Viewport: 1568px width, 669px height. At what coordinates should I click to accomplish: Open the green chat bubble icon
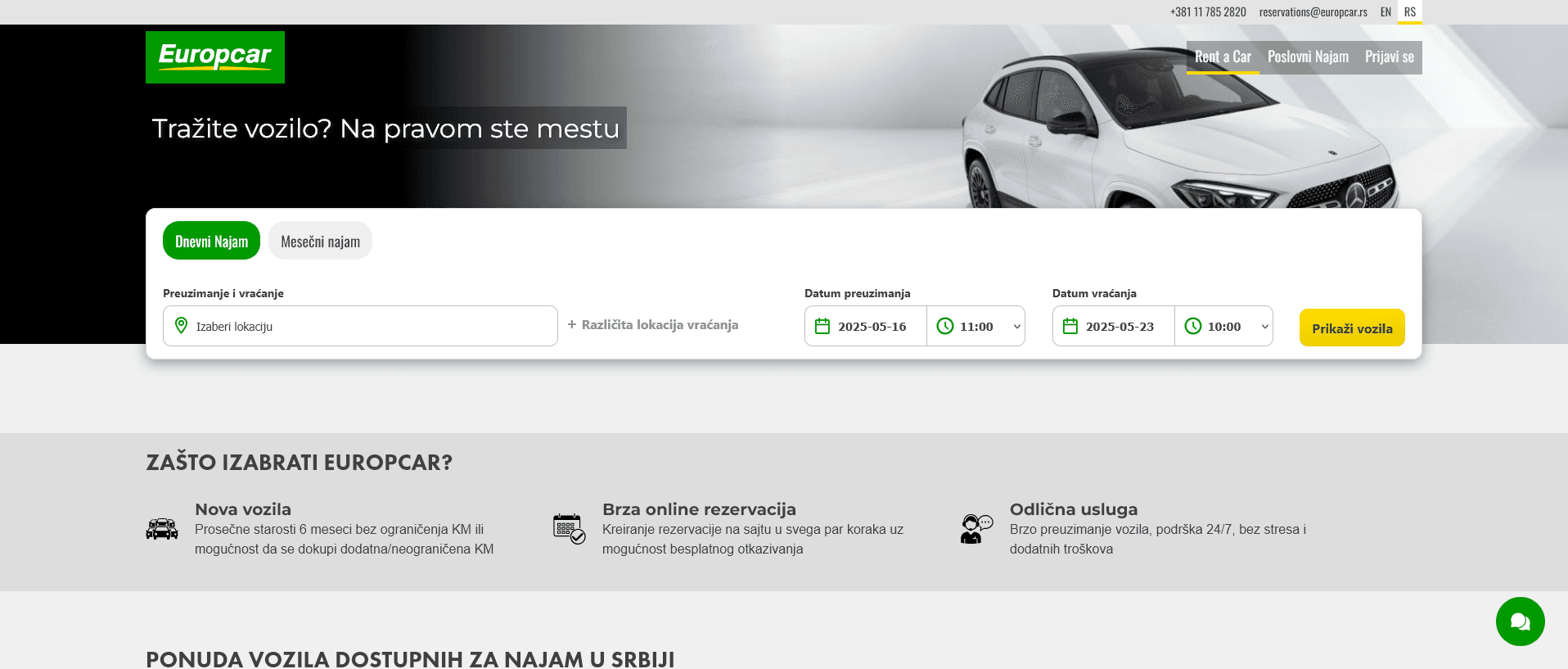tap(1520, 622)
